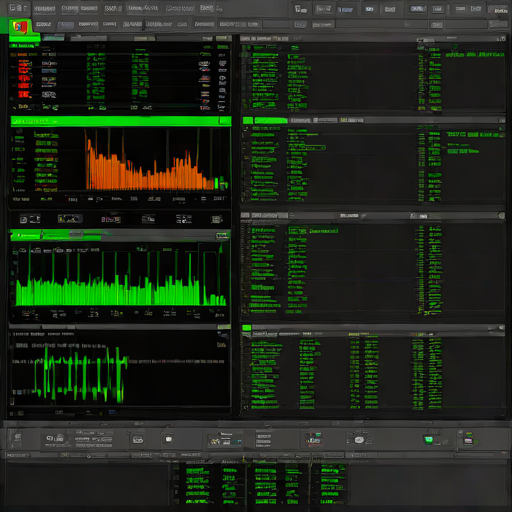The image size is (512, 512).
Task: Click the red and blue icon below the orange chart
Action: [x=111, y=219]
